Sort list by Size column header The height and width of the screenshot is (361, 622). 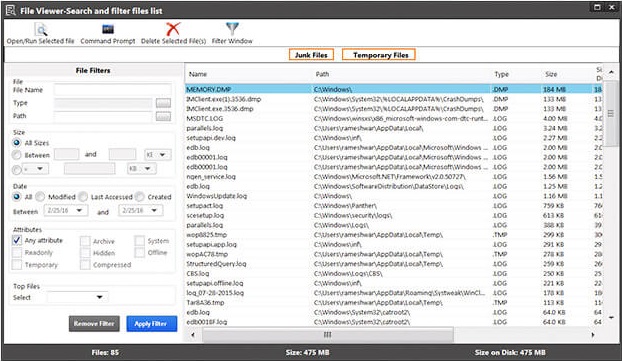[551, 74]
